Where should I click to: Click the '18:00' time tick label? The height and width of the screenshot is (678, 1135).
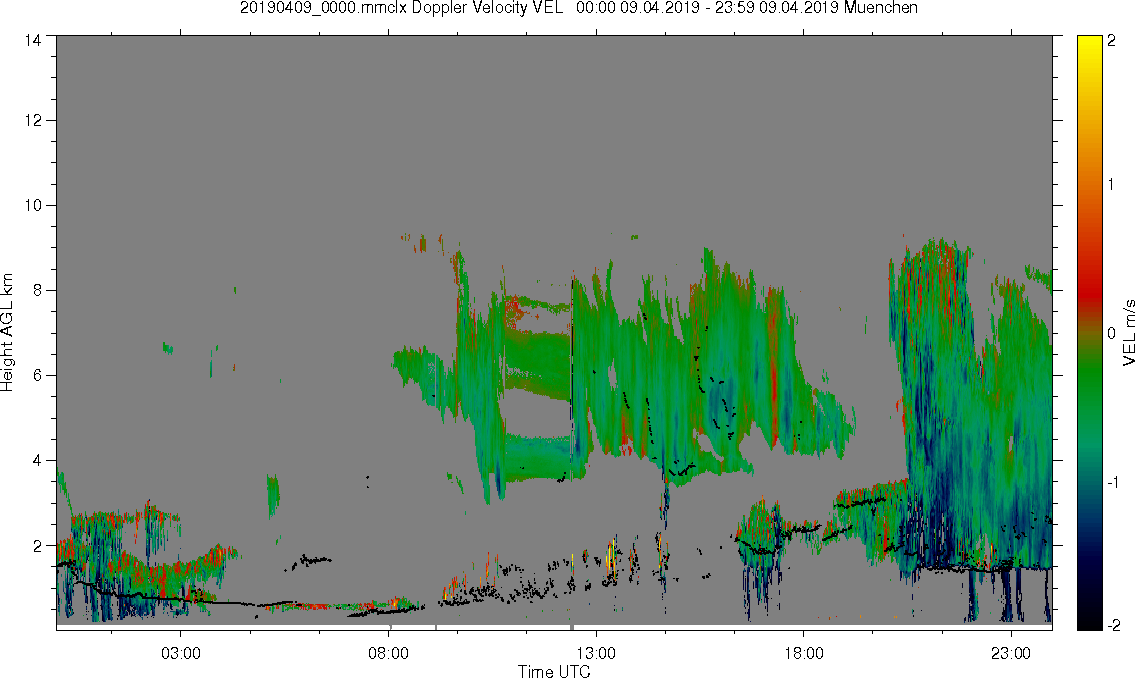[x=803, y=653]
